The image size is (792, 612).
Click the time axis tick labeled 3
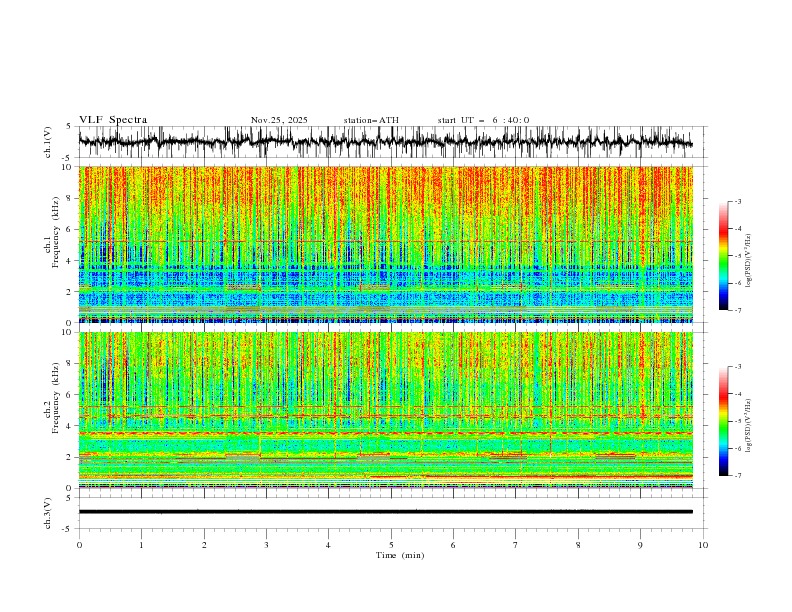coord(266,545)
